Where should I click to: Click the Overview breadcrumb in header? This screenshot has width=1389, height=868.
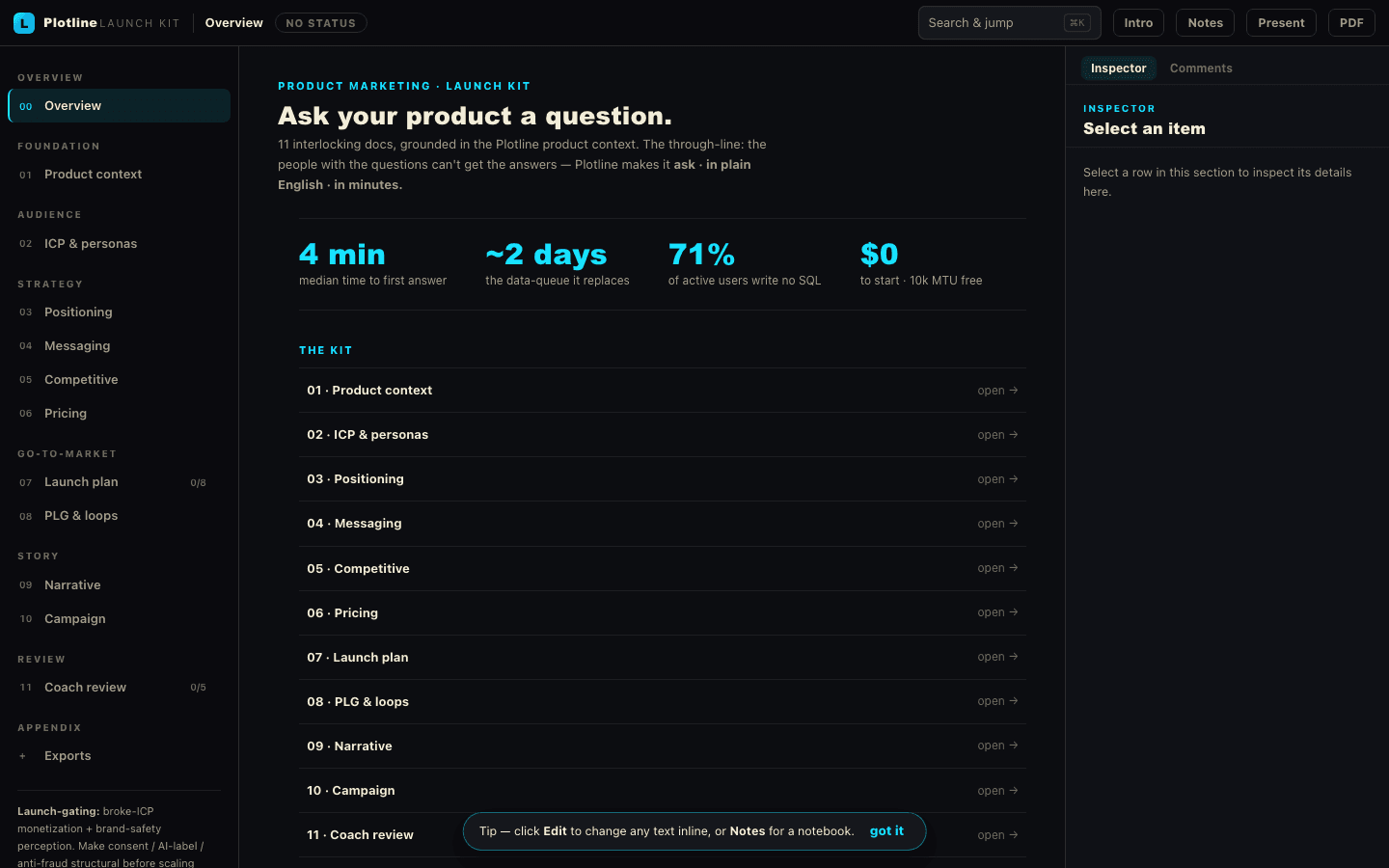[233, 23]
